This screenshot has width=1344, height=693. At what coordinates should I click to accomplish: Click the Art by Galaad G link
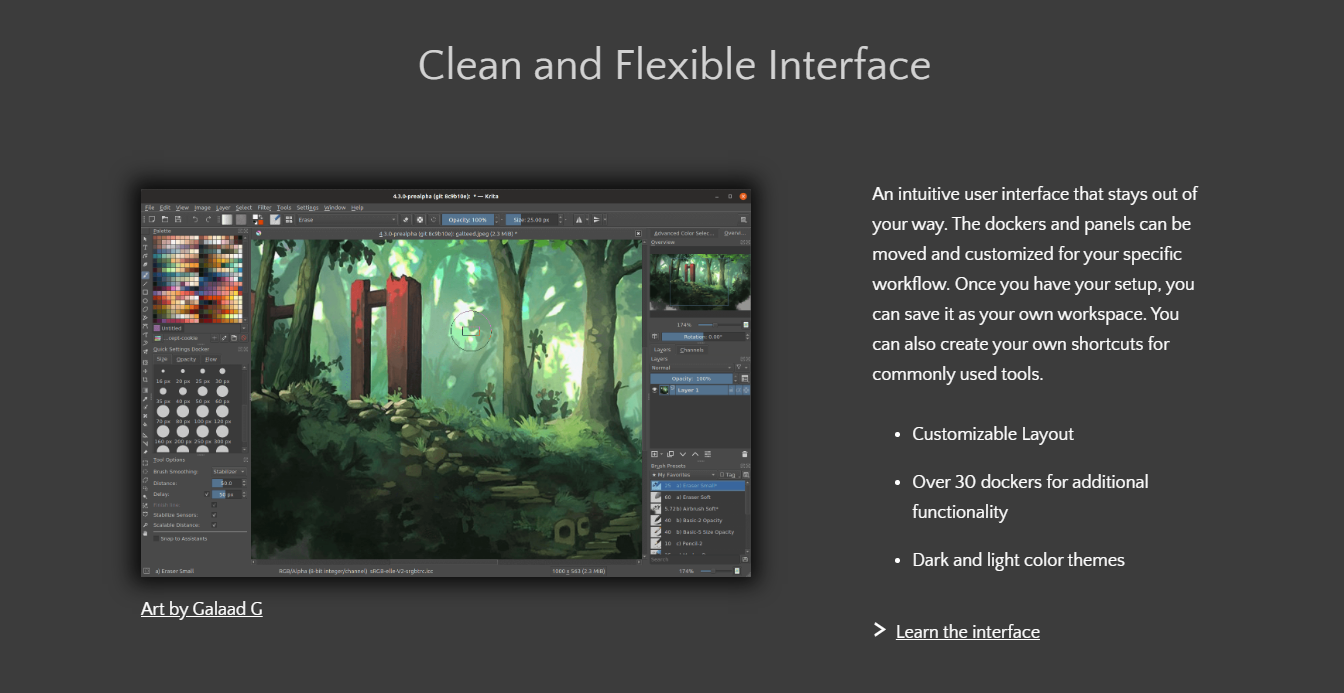click(201, 608)
